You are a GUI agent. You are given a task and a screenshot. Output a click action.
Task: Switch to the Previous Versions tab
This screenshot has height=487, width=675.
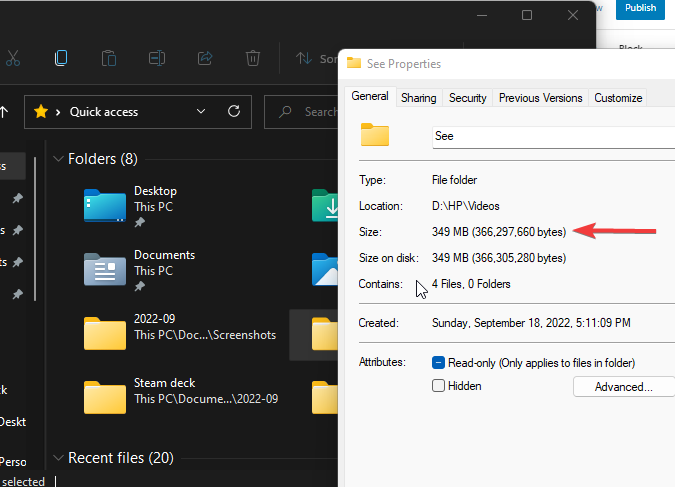point(540,98)
